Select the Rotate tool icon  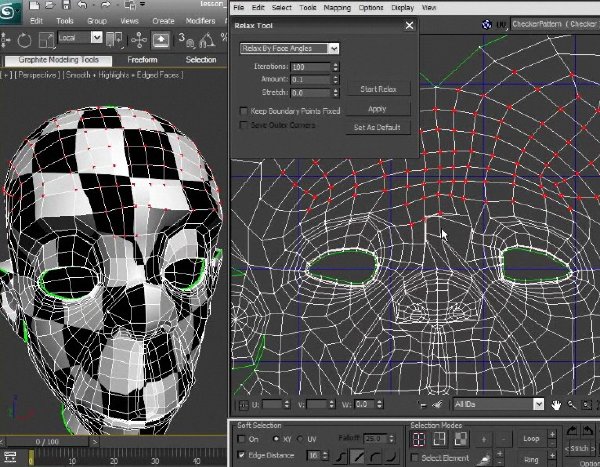[24, 40]
